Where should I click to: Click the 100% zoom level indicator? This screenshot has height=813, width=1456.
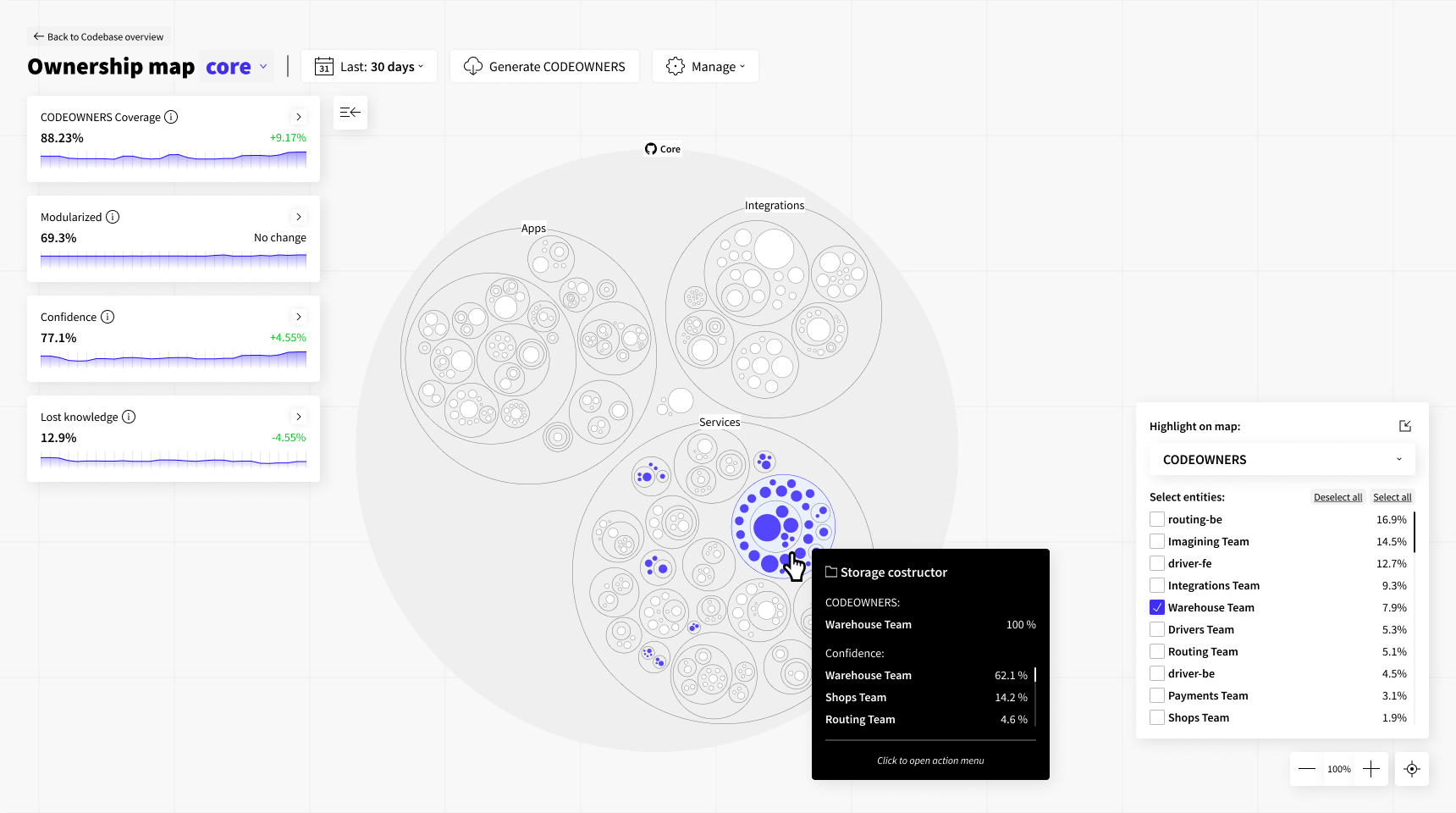click(1339, 769)
